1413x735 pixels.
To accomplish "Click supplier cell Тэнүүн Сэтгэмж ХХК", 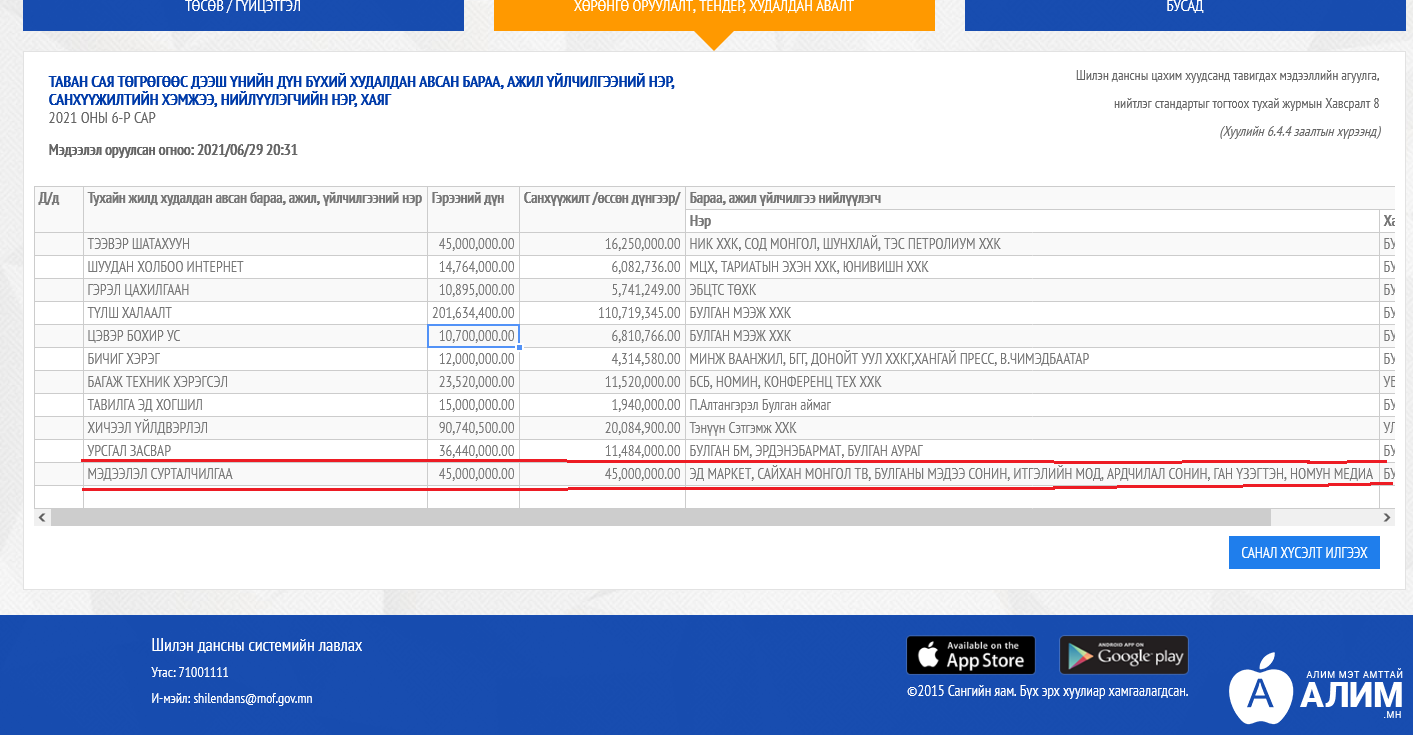I will click(1032, 428).
